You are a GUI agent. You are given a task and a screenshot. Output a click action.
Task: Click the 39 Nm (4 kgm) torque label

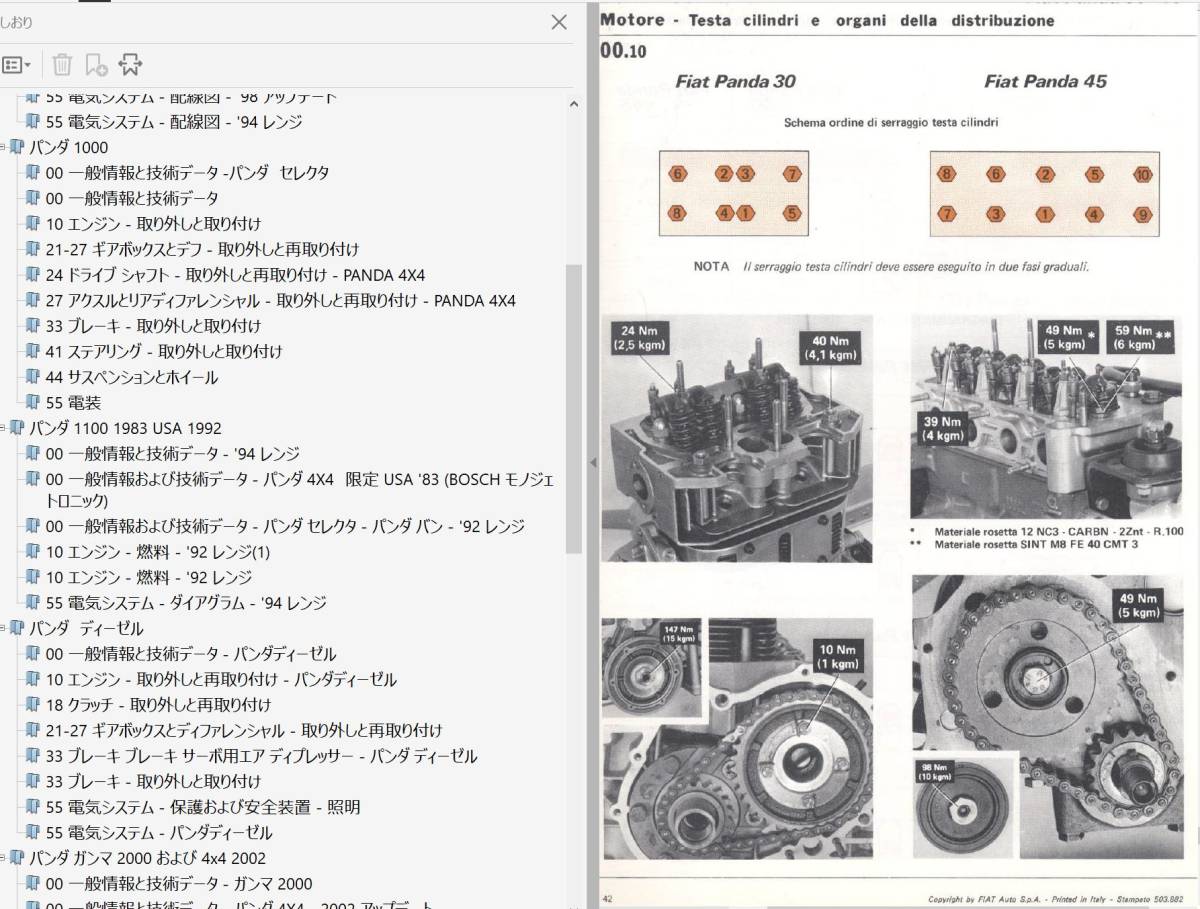pos(942,428)
